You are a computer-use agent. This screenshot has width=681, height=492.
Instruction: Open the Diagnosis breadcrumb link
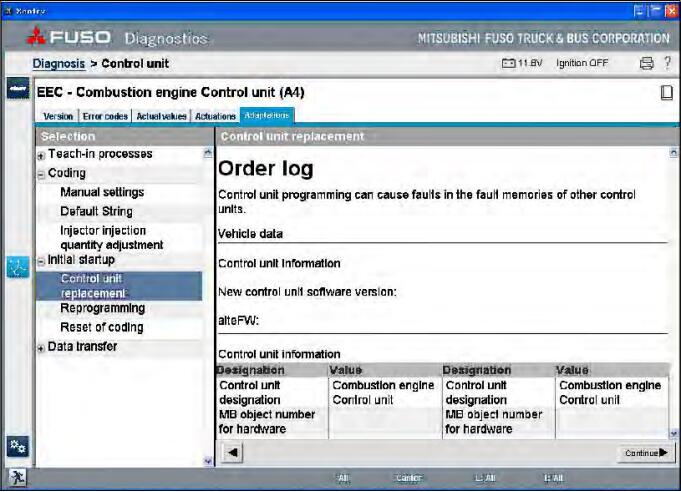click(59, 63)
